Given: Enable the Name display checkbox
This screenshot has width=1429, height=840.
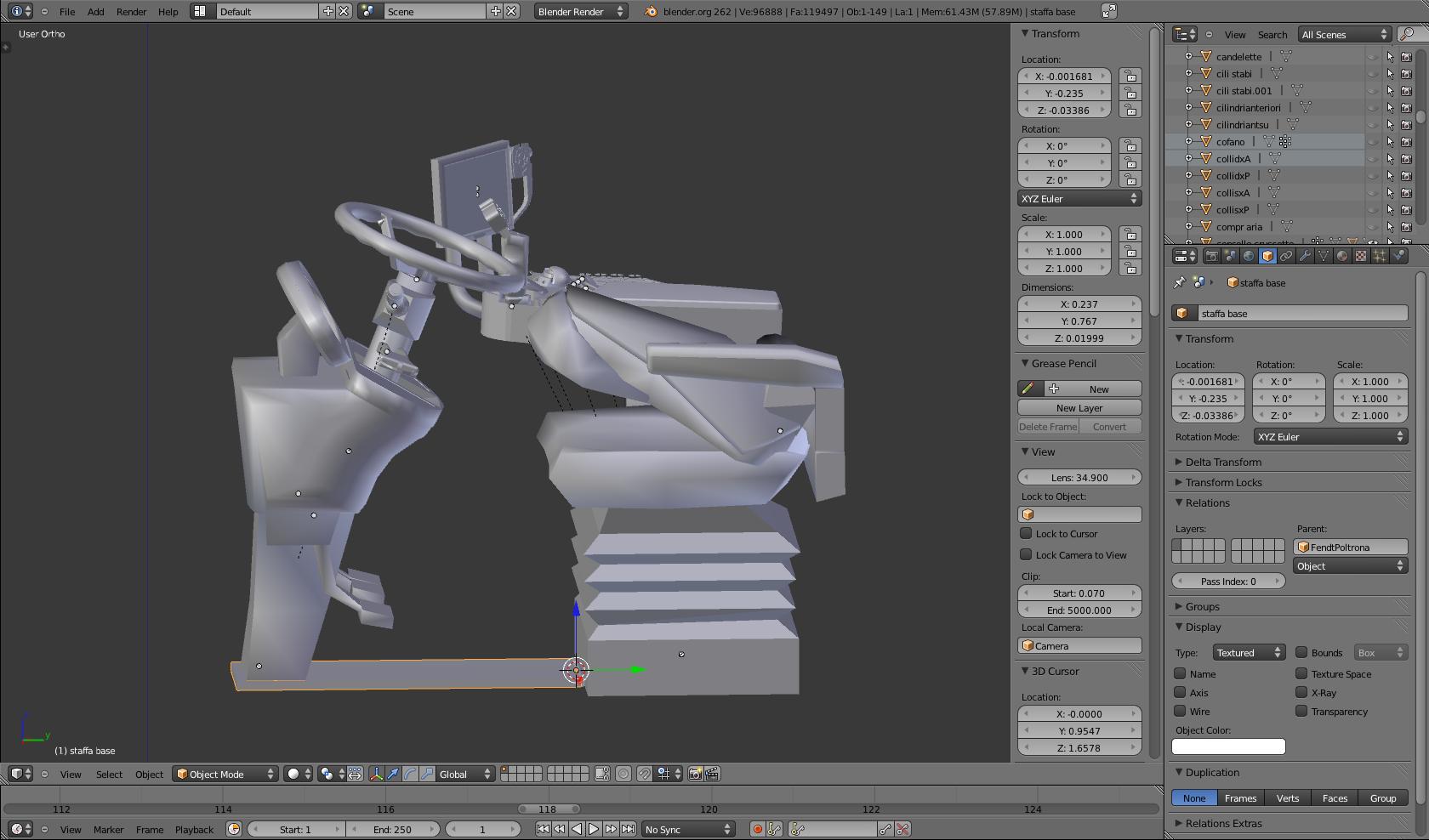Looking at the screenshot, I should [x=1180, y=673].
